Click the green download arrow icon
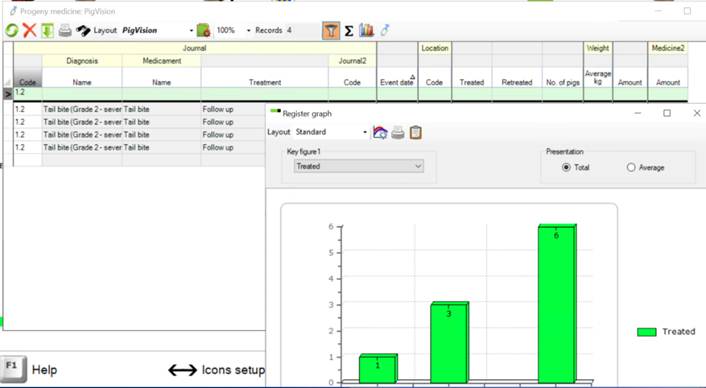The width and height of the screenshot is (706, 388). [47, 31]
